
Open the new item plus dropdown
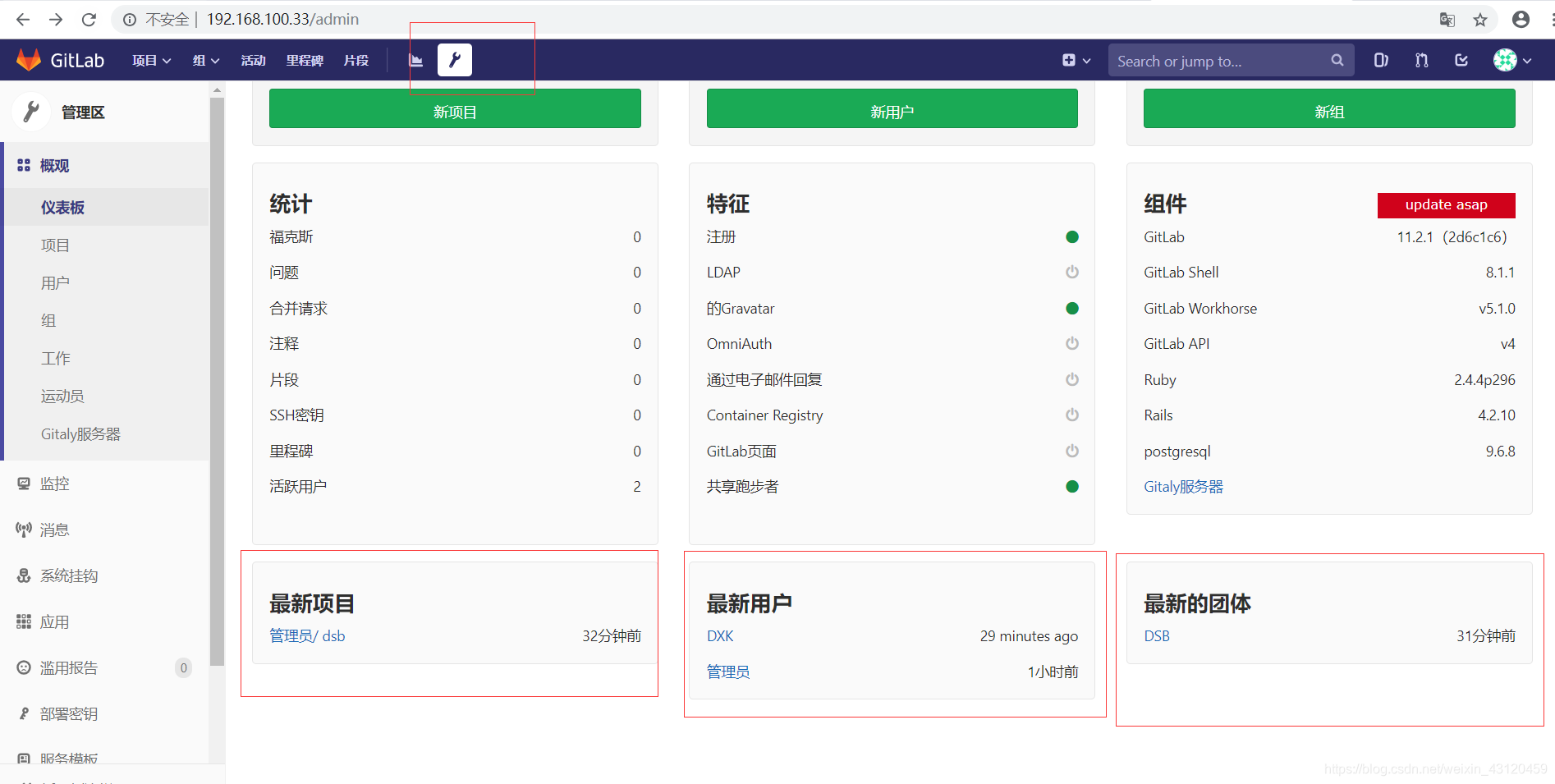[x=1076, y=60]
